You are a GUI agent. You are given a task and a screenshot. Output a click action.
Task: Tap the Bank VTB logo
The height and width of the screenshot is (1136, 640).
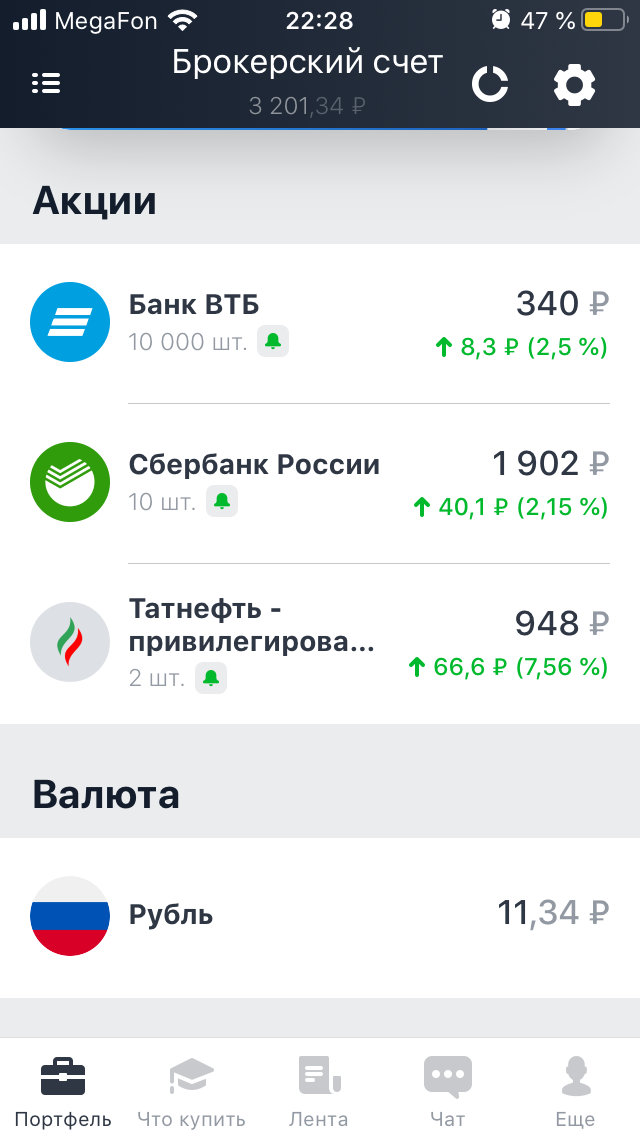click(x=70, y=322)
